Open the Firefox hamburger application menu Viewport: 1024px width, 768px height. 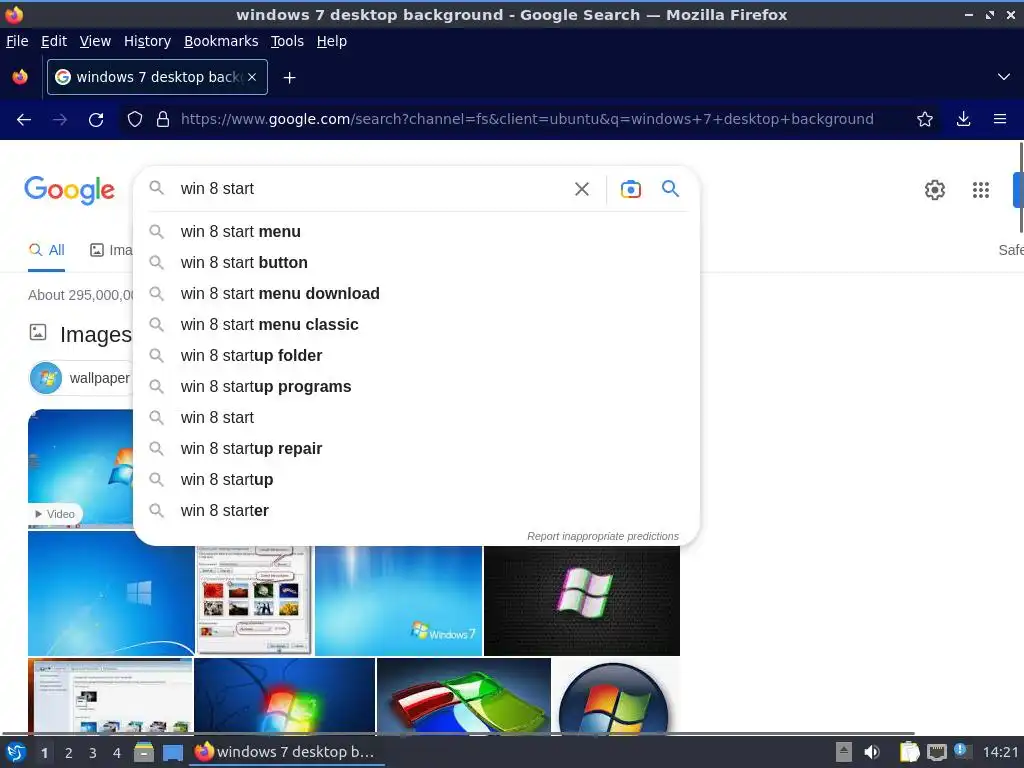point(1000,119)
